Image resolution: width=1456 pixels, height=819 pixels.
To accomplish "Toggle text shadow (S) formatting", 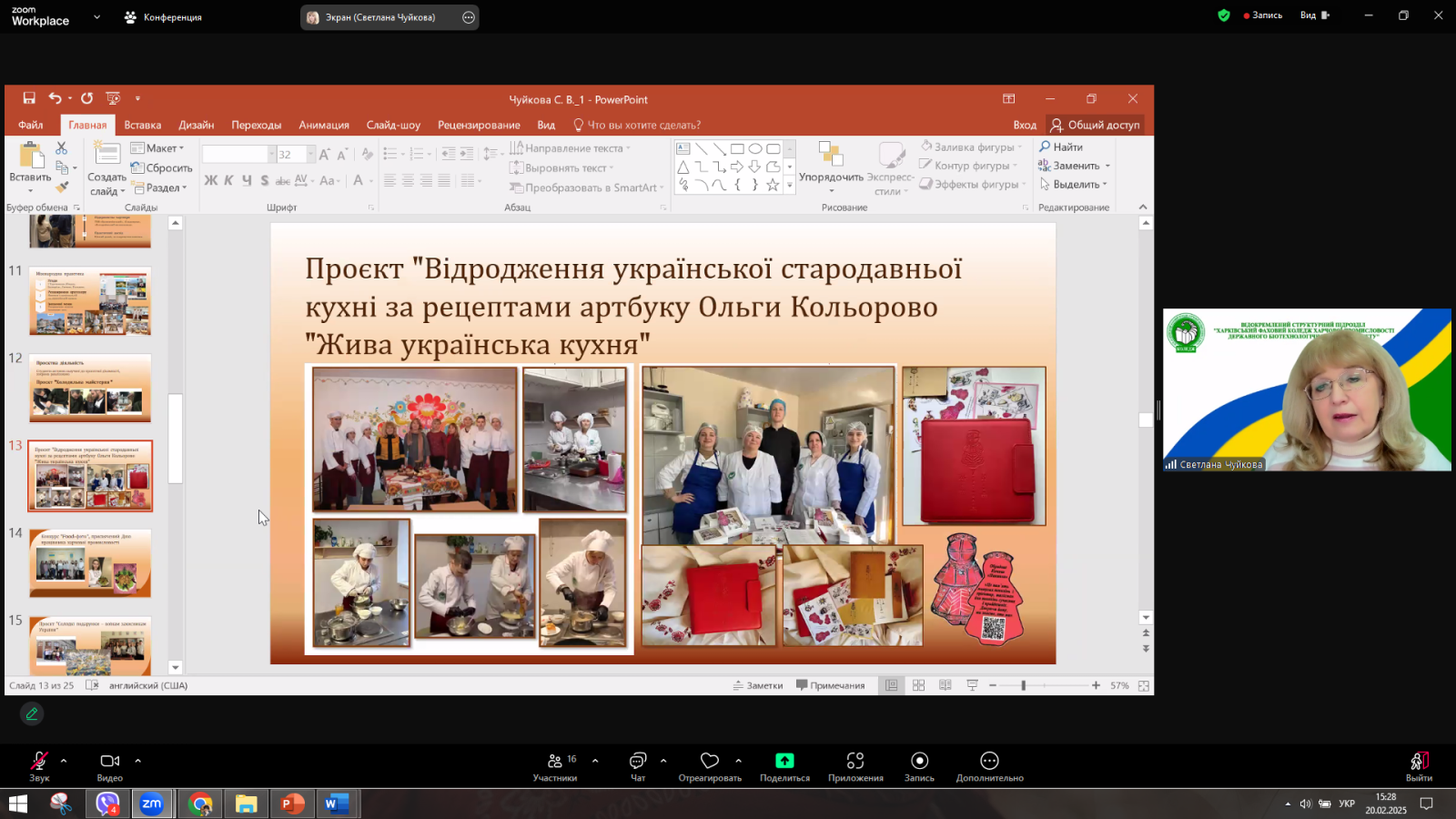I will [x=265, y=180].
